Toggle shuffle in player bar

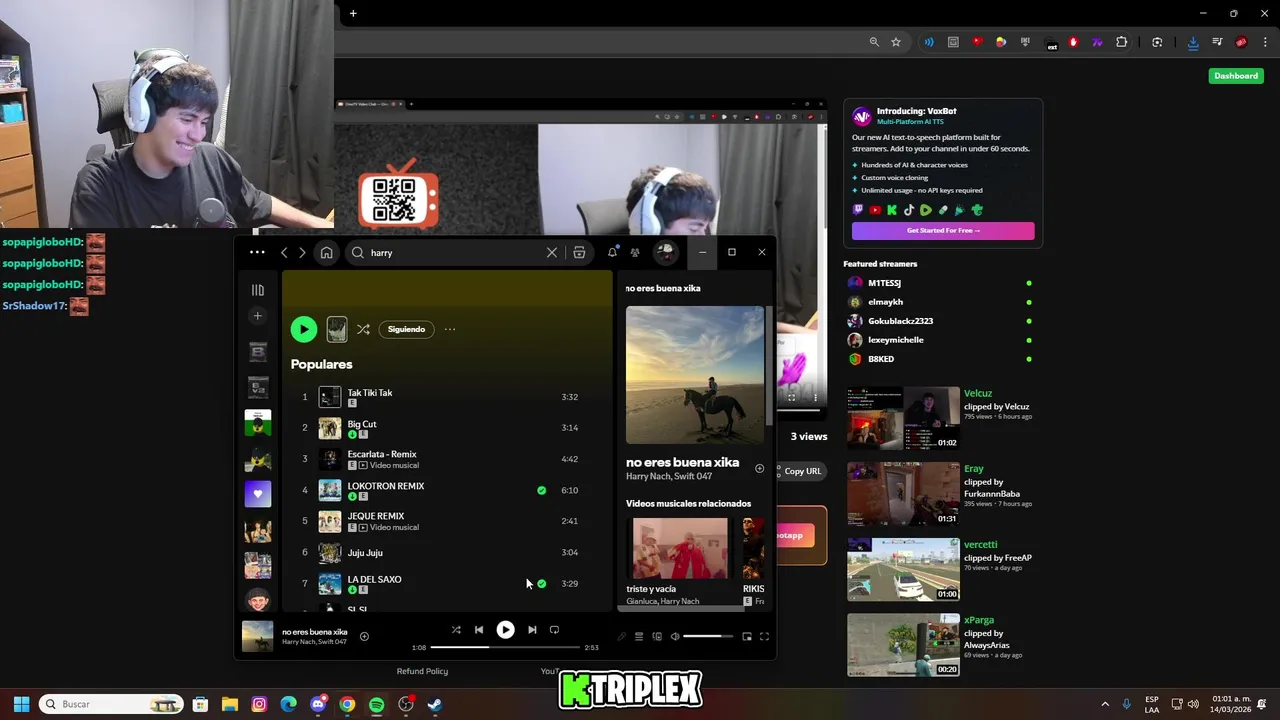(x=456, y=630)
